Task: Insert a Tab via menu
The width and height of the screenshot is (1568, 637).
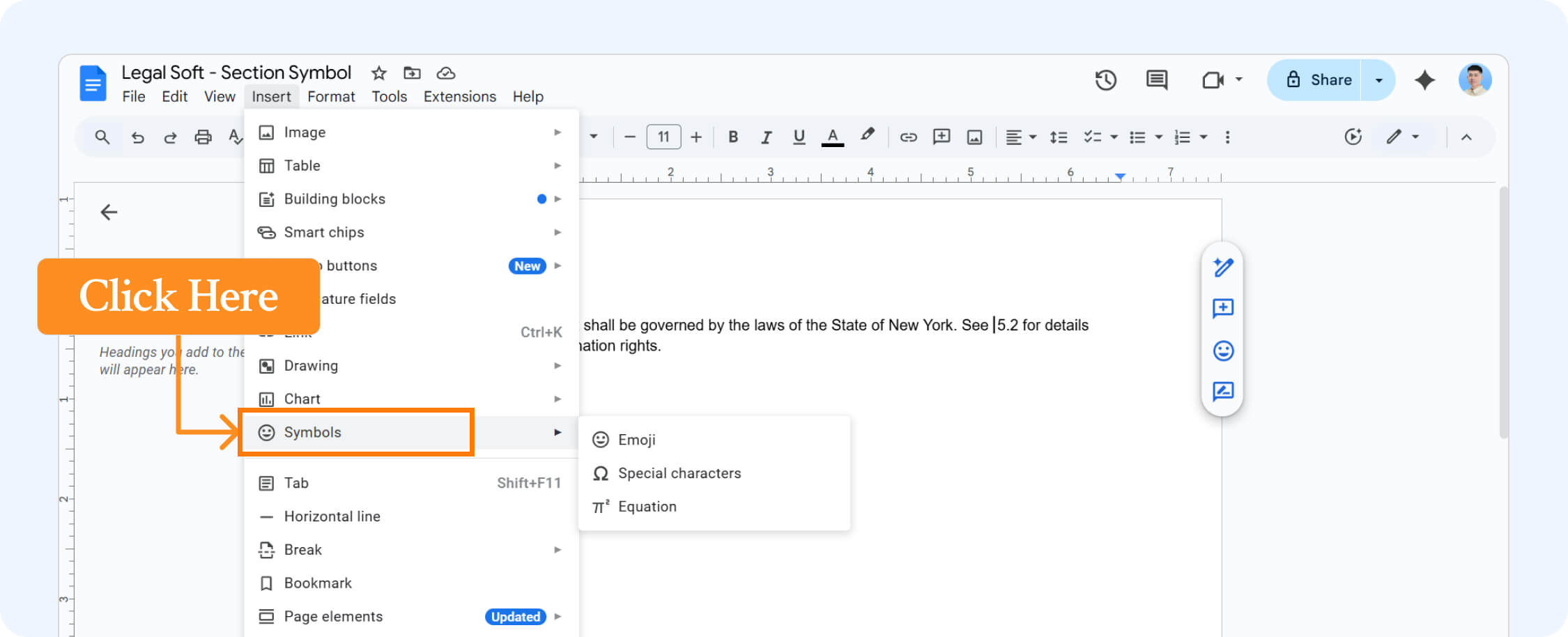Action: [x=411, y=483]
